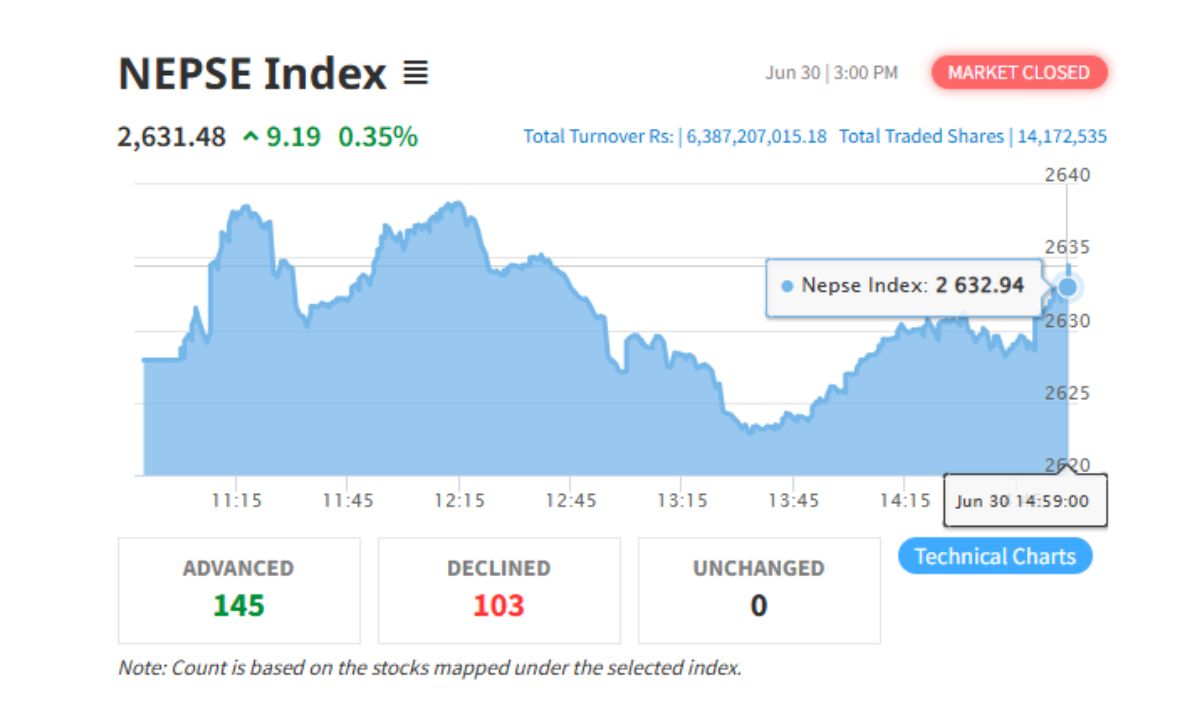Select the Nepse Index tooltip box
The height and width of the screenshot is (720, 1200).
tap(898, 286)
